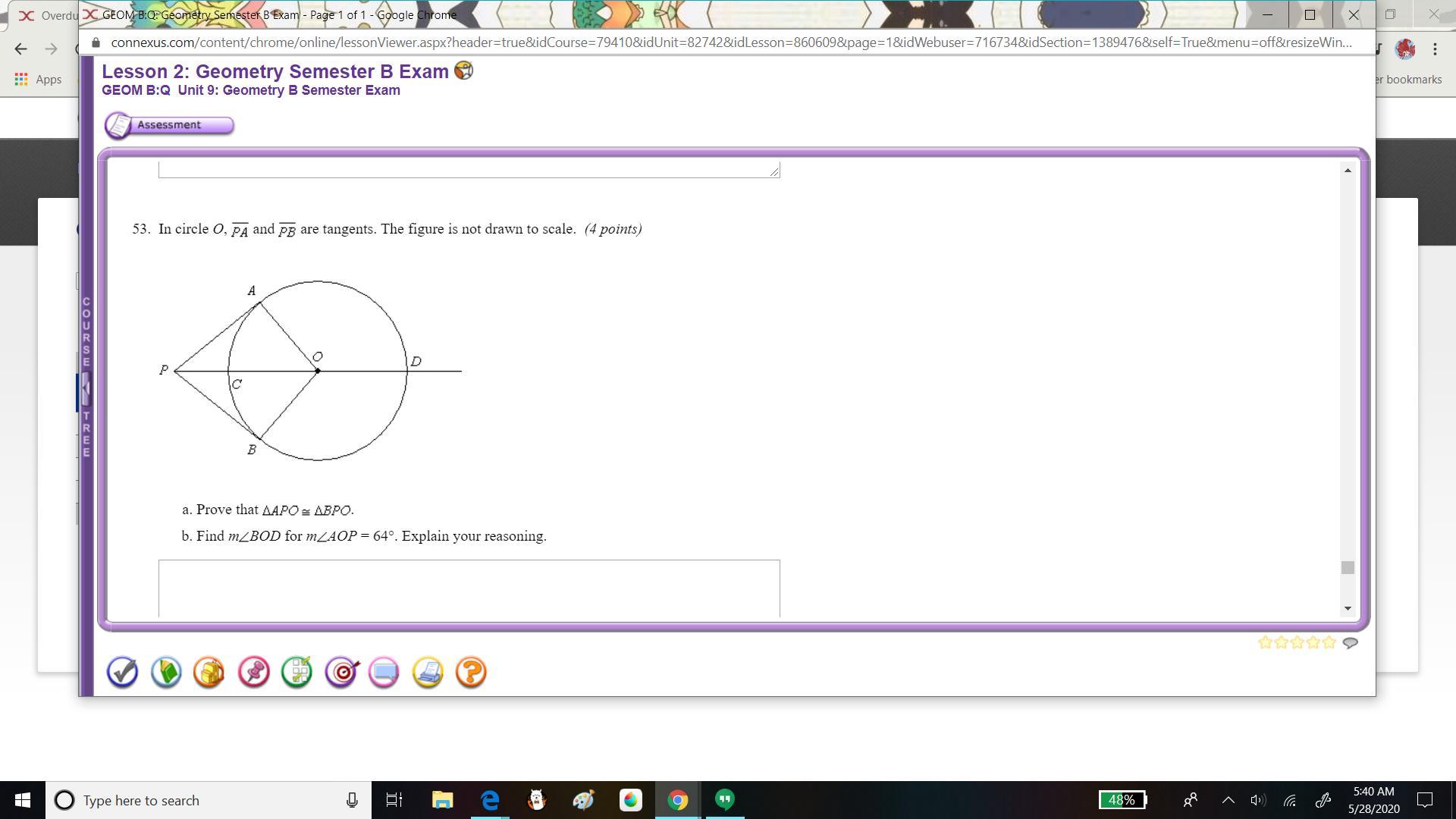Click the pink pushpin icon
Viewport: 1456px width, 819px height.
(253, 672)
